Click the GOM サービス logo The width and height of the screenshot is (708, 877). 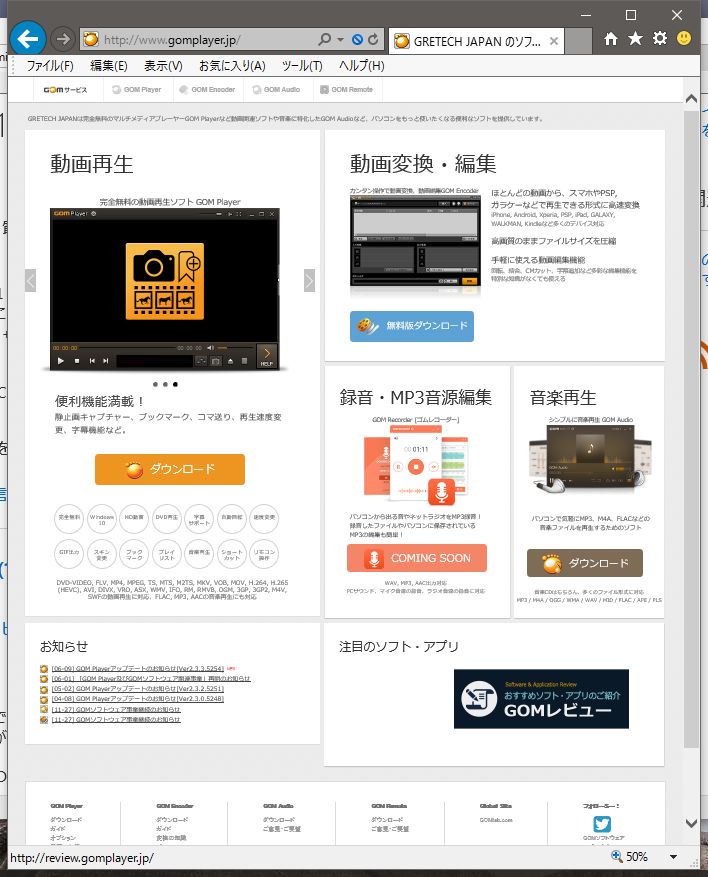65,89
